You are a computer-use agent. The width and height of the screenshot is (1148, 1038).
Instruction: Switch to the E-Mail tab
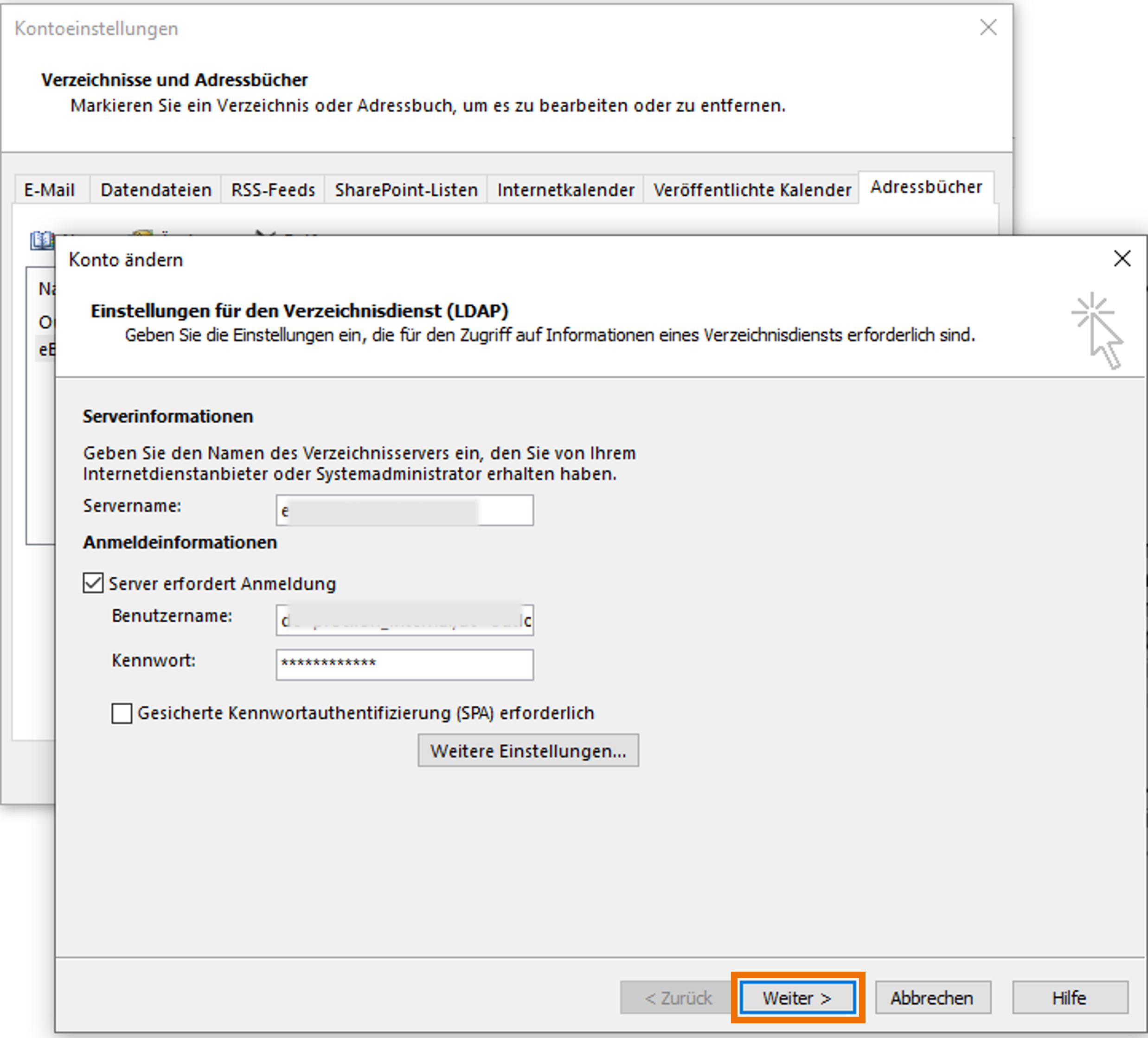(x=50, y=190)
